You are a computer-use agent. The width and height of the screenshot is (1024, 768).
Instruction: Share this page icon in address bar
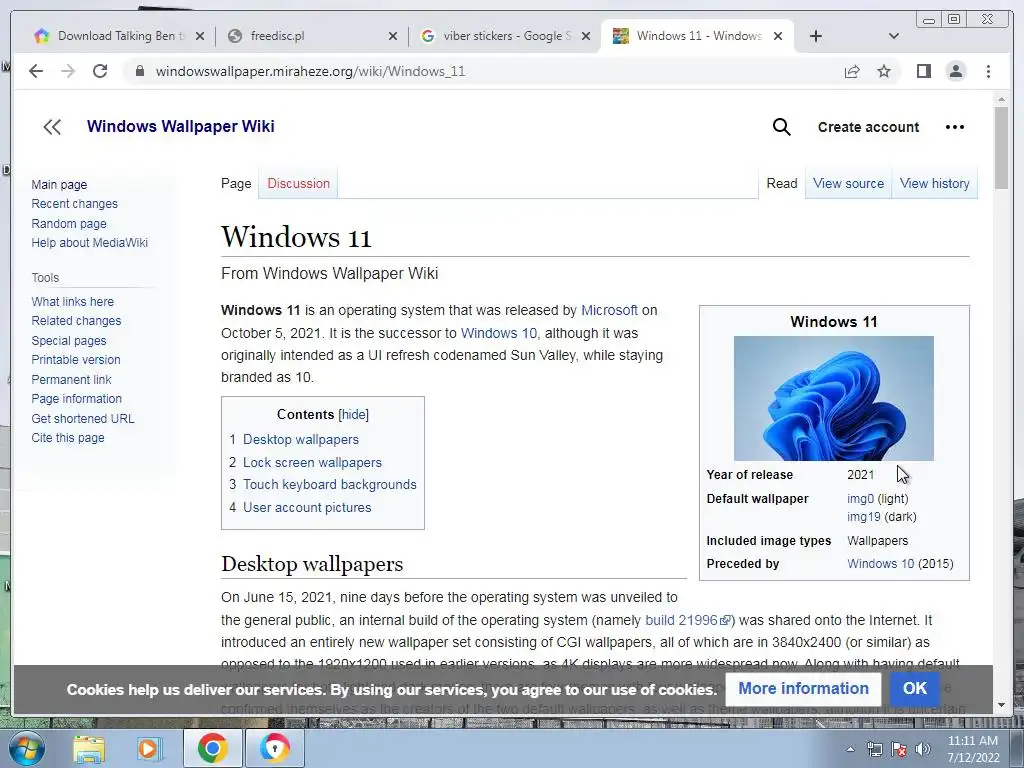coord(852,71)
